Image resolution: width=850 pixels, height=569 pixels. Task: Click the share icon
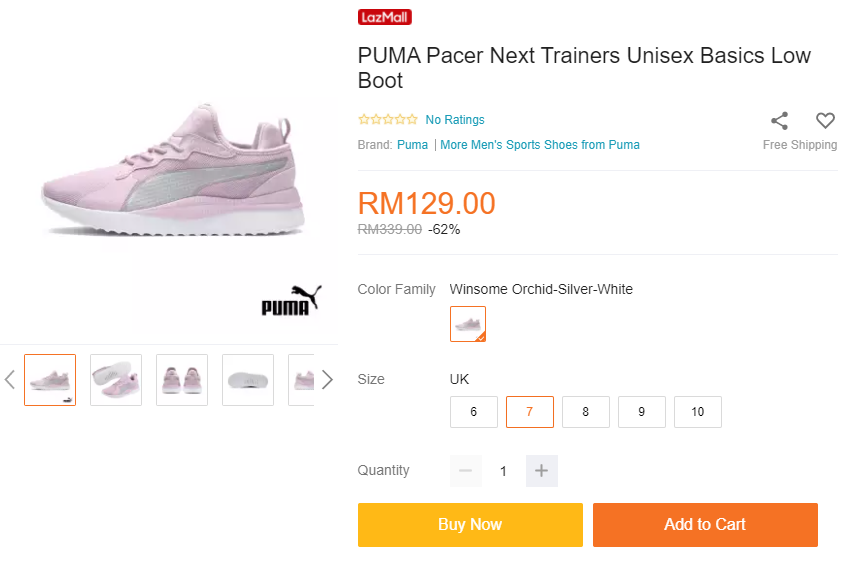click(x=779, y=121)
